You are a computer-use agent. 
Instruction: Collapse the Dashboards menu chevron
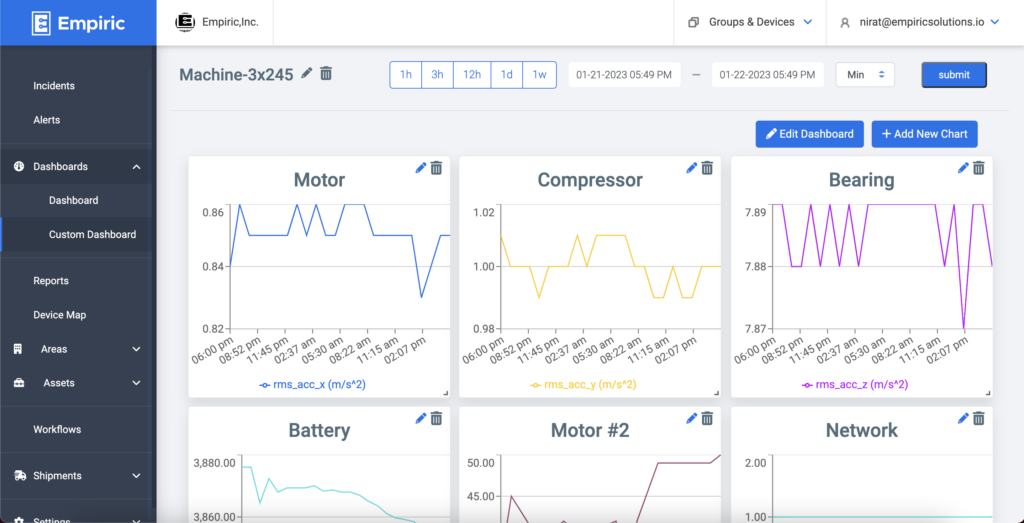coord(136,166)
